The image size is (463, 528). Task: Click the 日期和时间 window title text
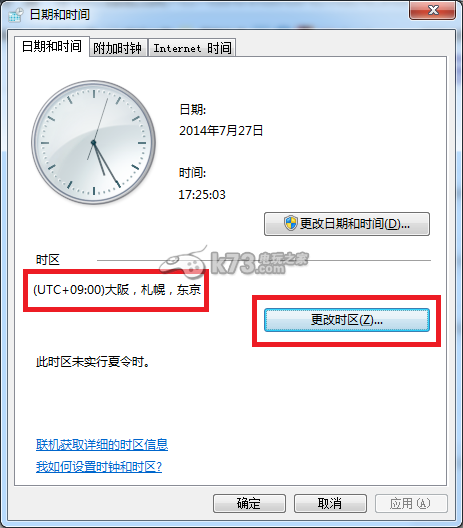(x=60, y=14)
